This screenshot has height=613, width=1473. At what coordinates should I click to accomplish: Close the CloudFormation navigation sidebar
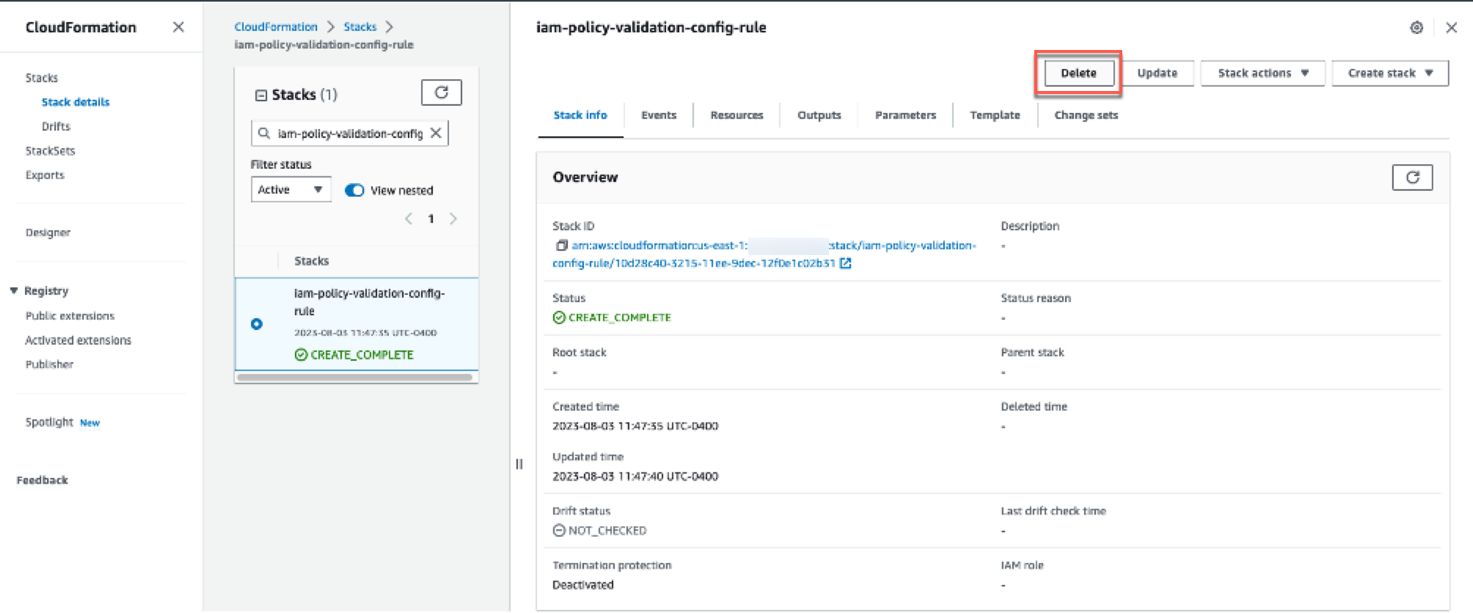coord(178,27)
